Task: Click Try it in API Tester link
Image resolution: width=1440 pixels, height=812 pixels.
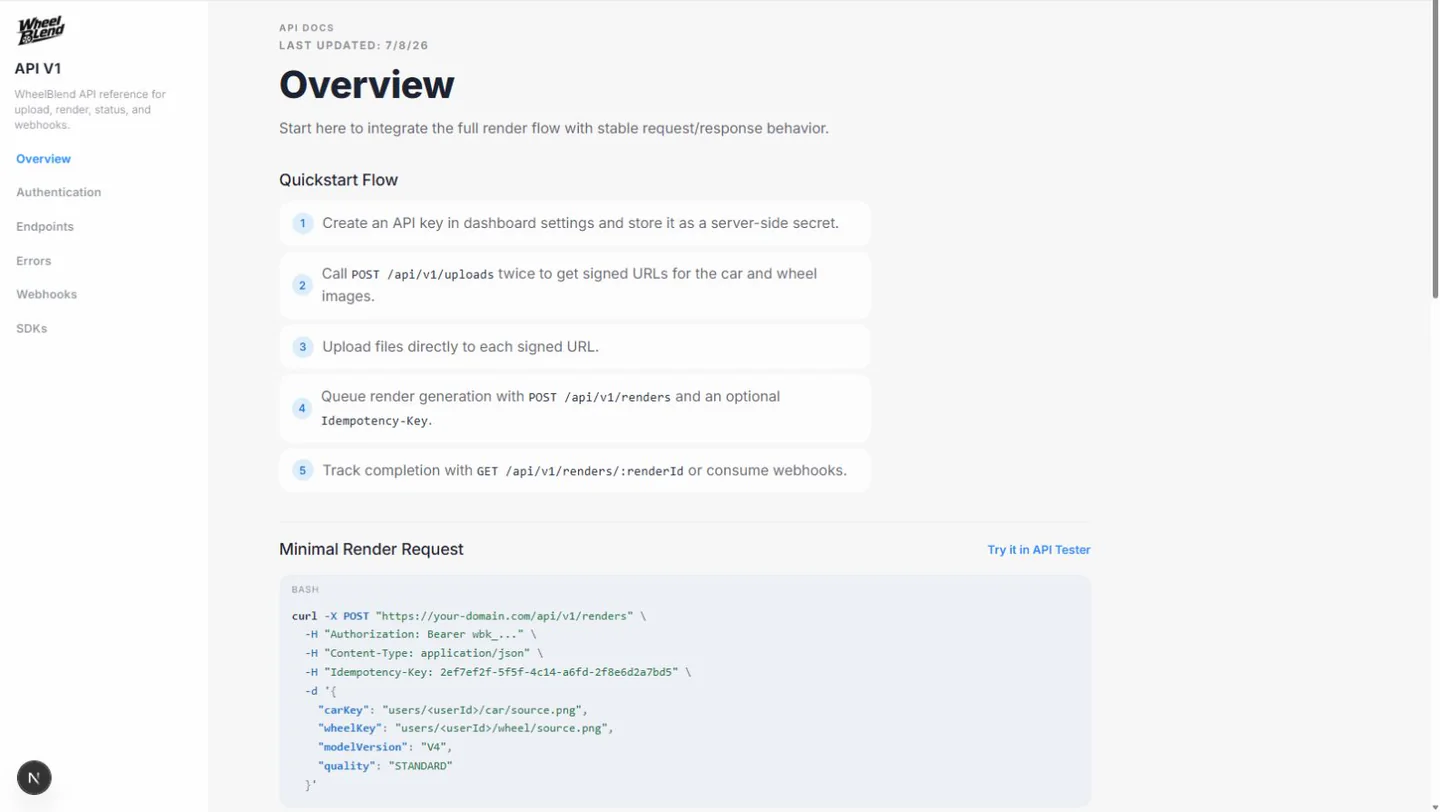Action: [1038, 550]
